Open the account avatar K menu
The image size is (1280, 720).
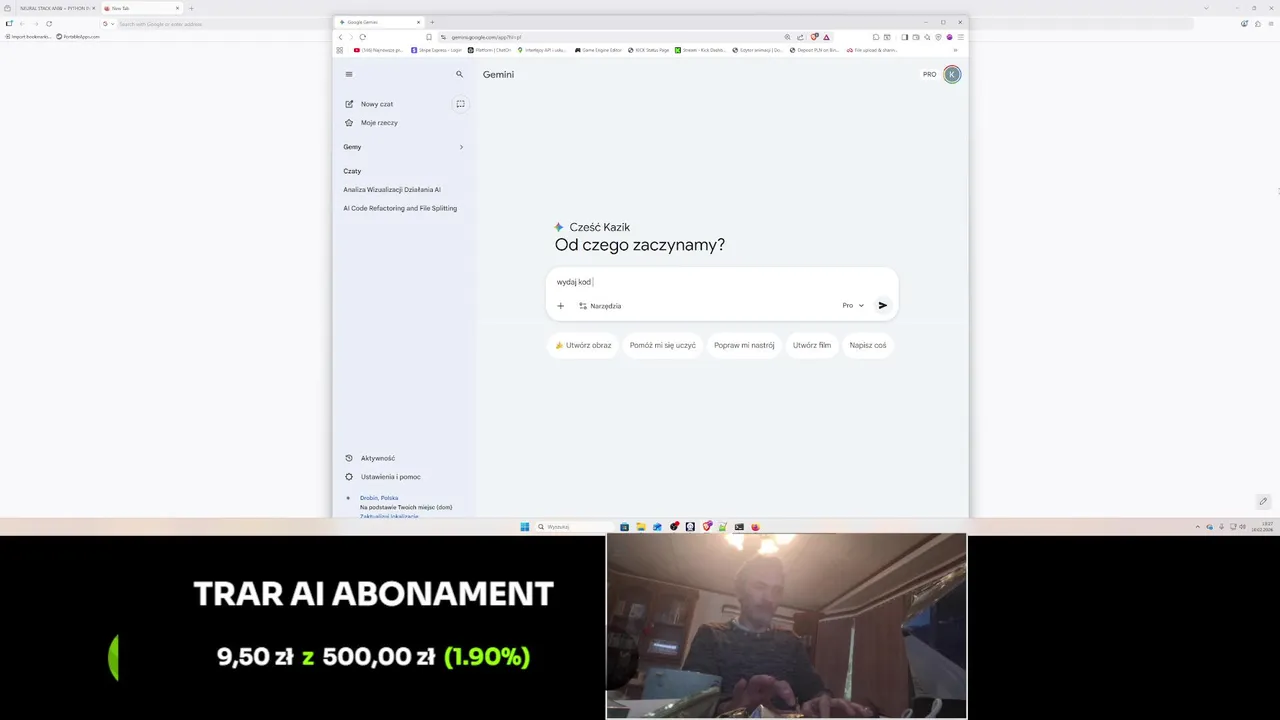pyautogui.click(x=952, y=74)
